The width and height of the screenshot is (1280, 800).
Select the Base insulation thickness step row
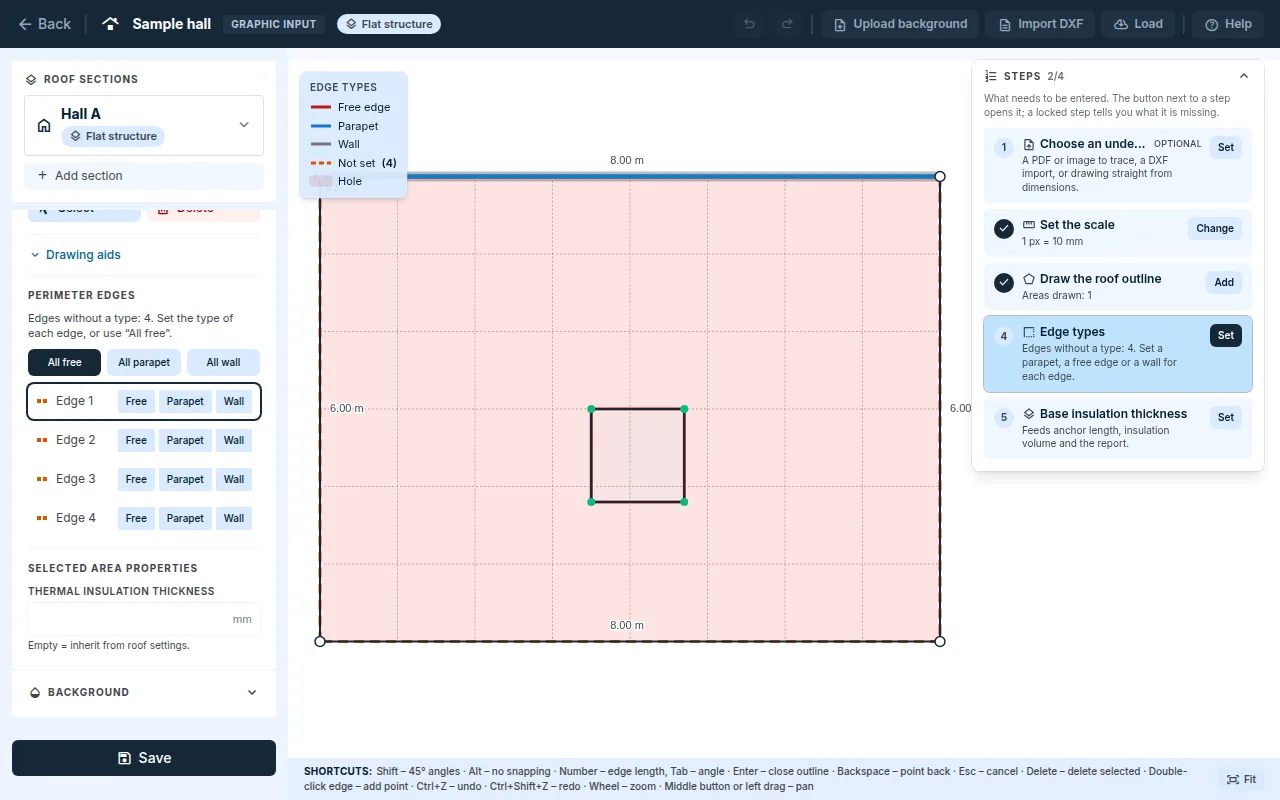coord(1118,429)
